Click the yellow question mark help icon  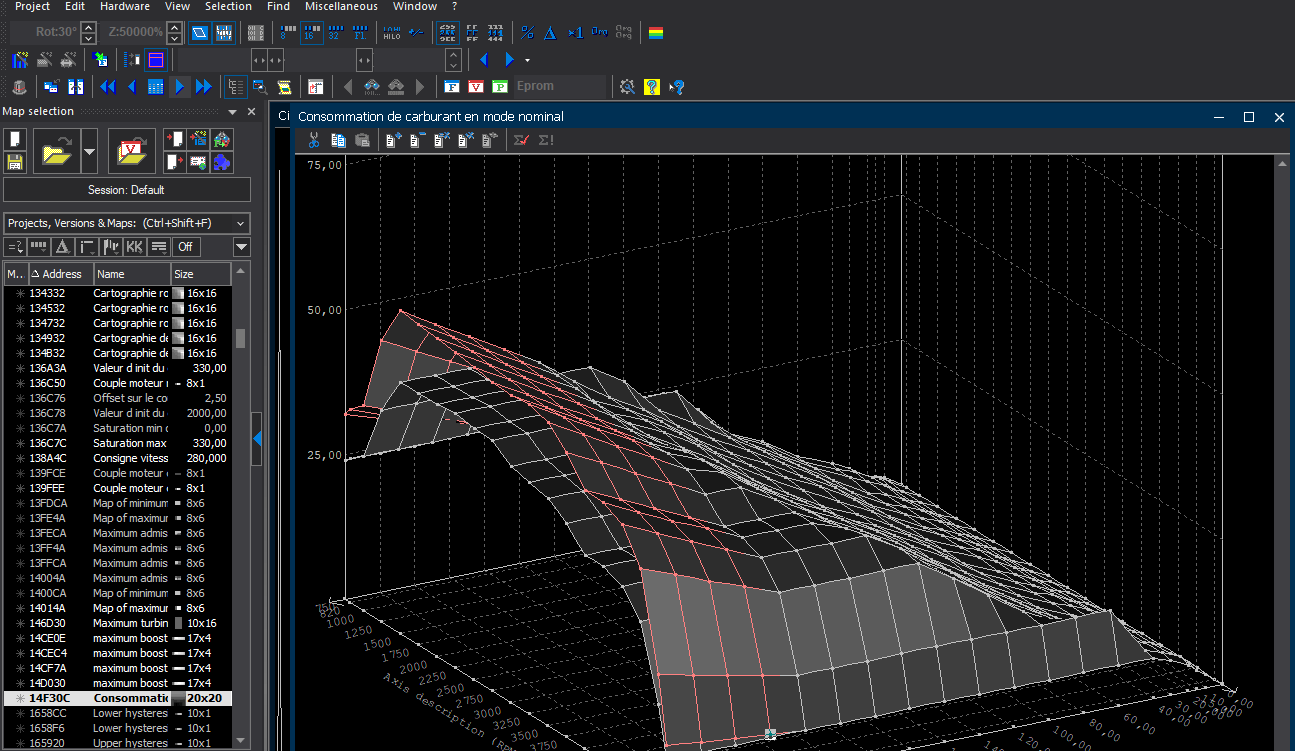point(652,87)
